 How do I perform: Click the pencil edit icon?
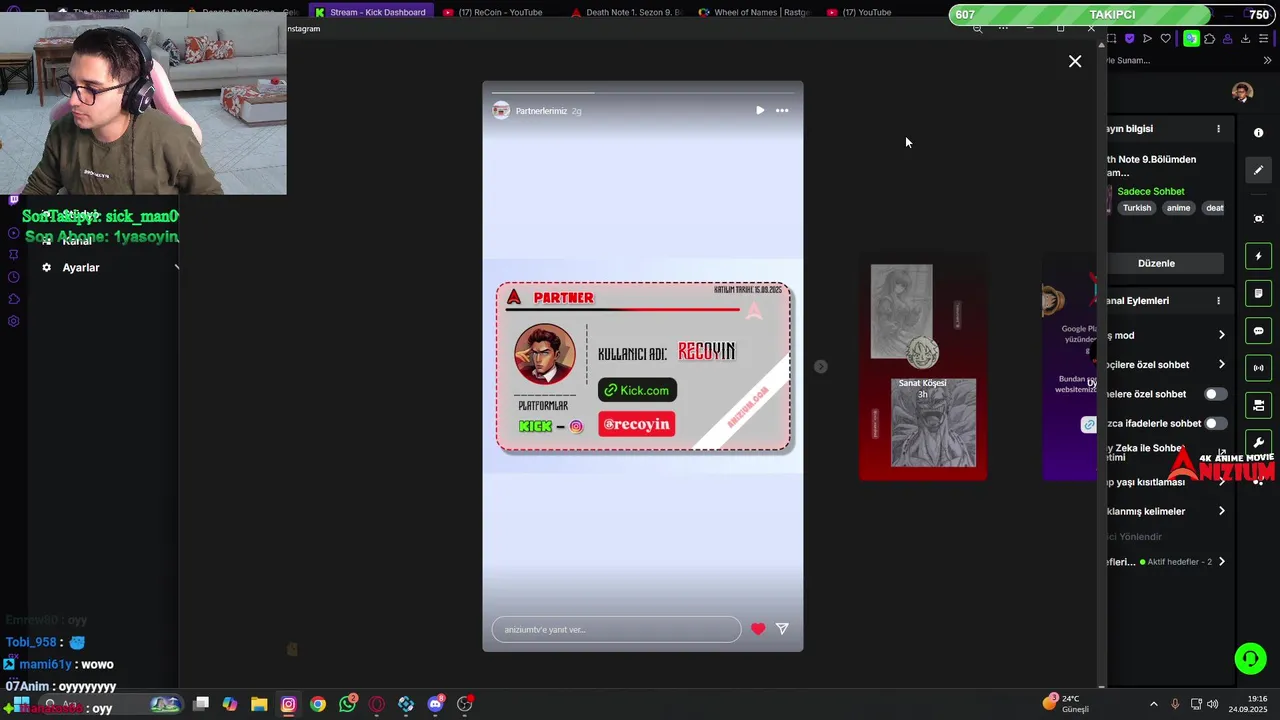pyautogui.click(x=1258, y=170)
